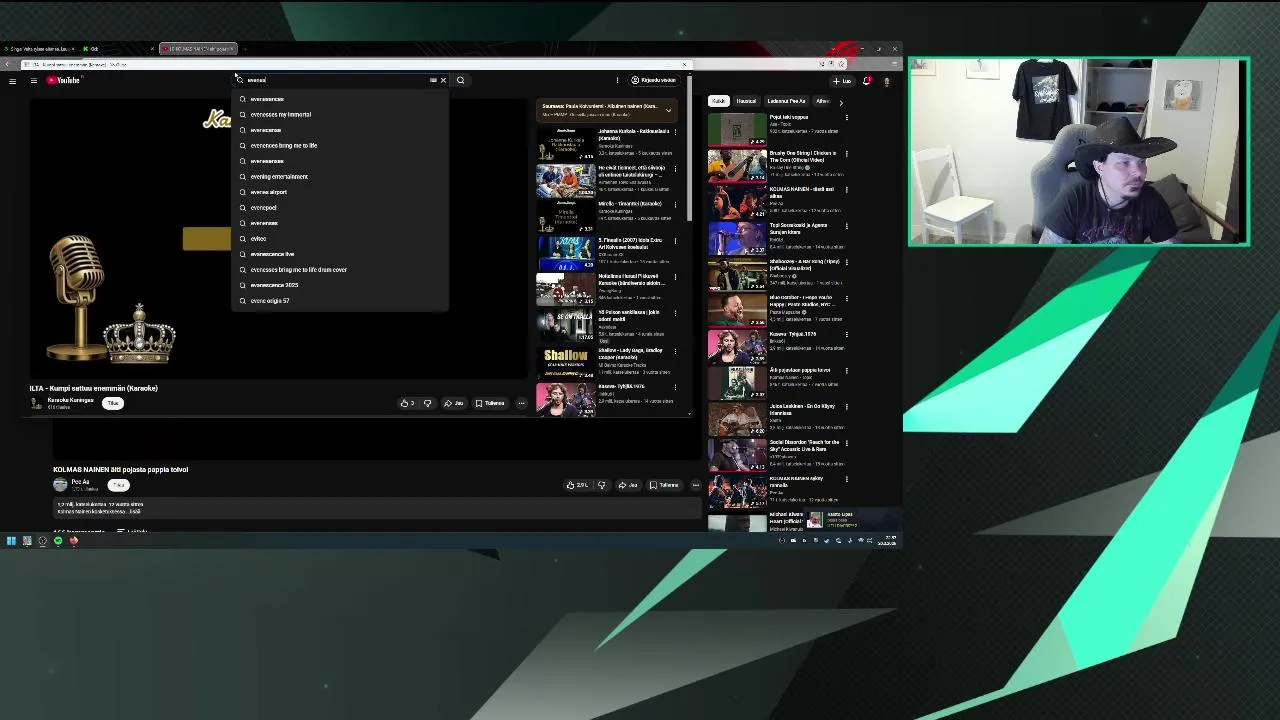Click the Kirjaudu sisään sign-in button

pyautogui.click(x=654, y=80)
